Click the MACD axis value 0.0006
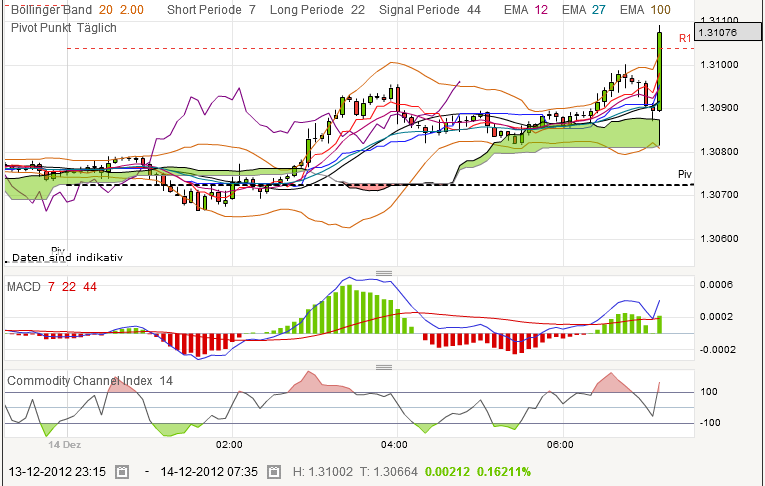Viewport: 765px width, 486px height. tap(716, 284)
